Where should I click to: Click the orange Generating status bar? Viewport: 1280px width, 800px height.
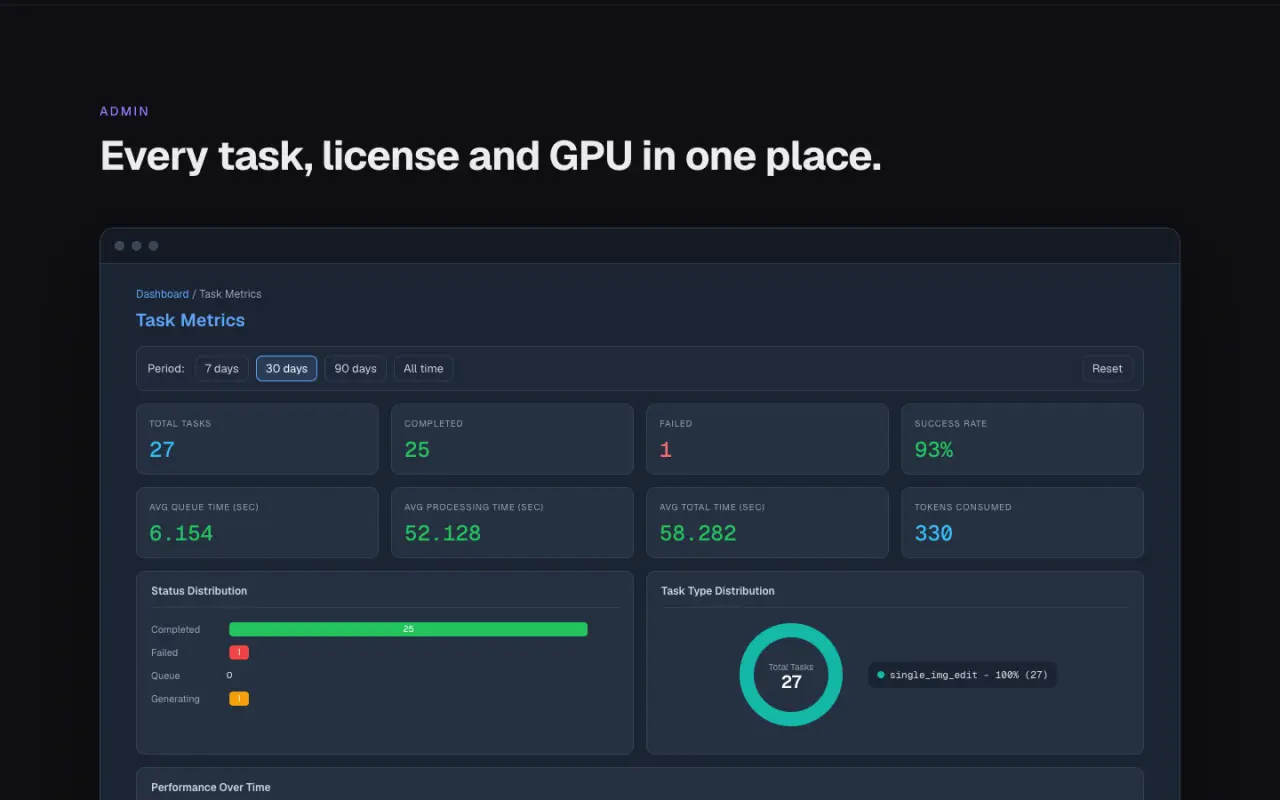239,699
